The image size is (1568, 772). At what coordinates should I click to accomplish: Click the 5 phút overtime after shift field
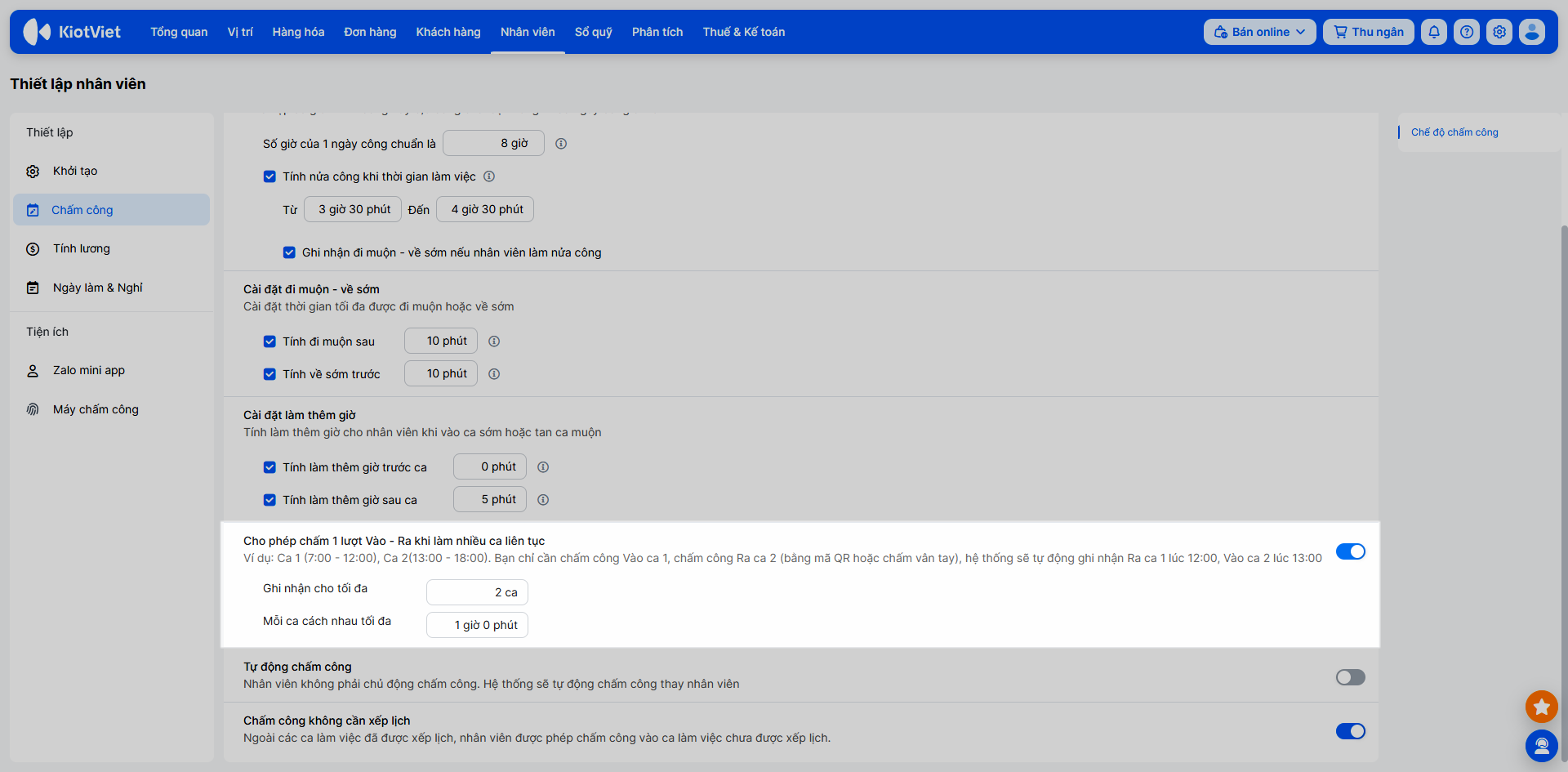click(x=490, y=499)
